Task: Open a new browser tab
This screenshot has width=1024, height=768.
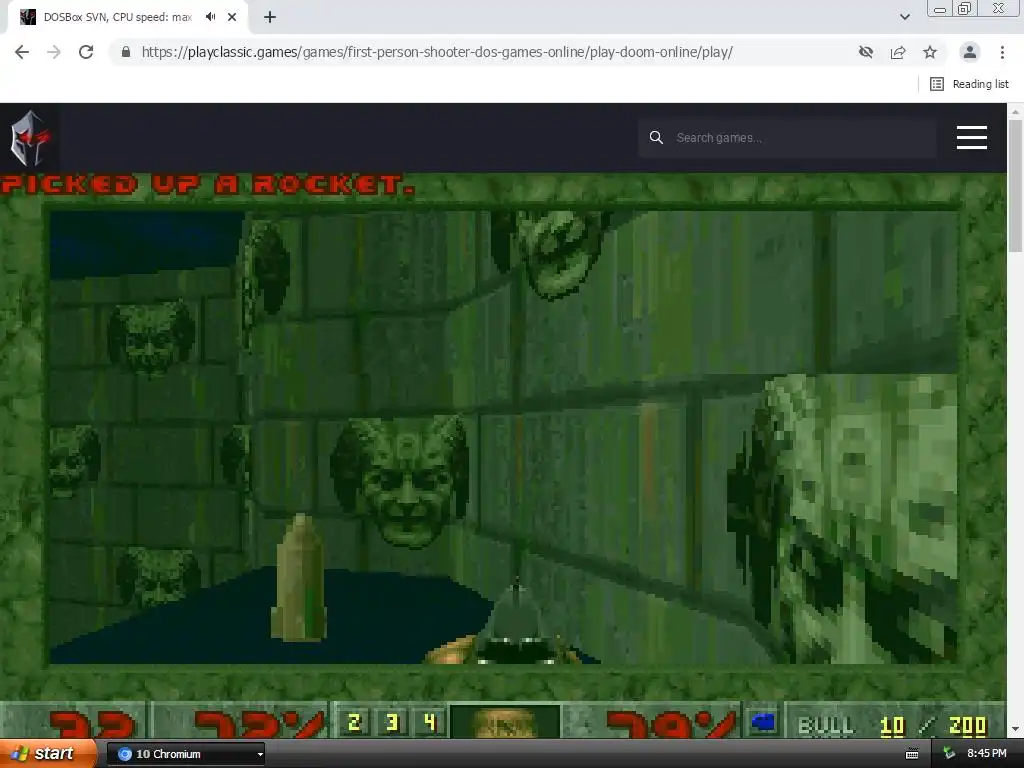Action: tap(270, 17)
